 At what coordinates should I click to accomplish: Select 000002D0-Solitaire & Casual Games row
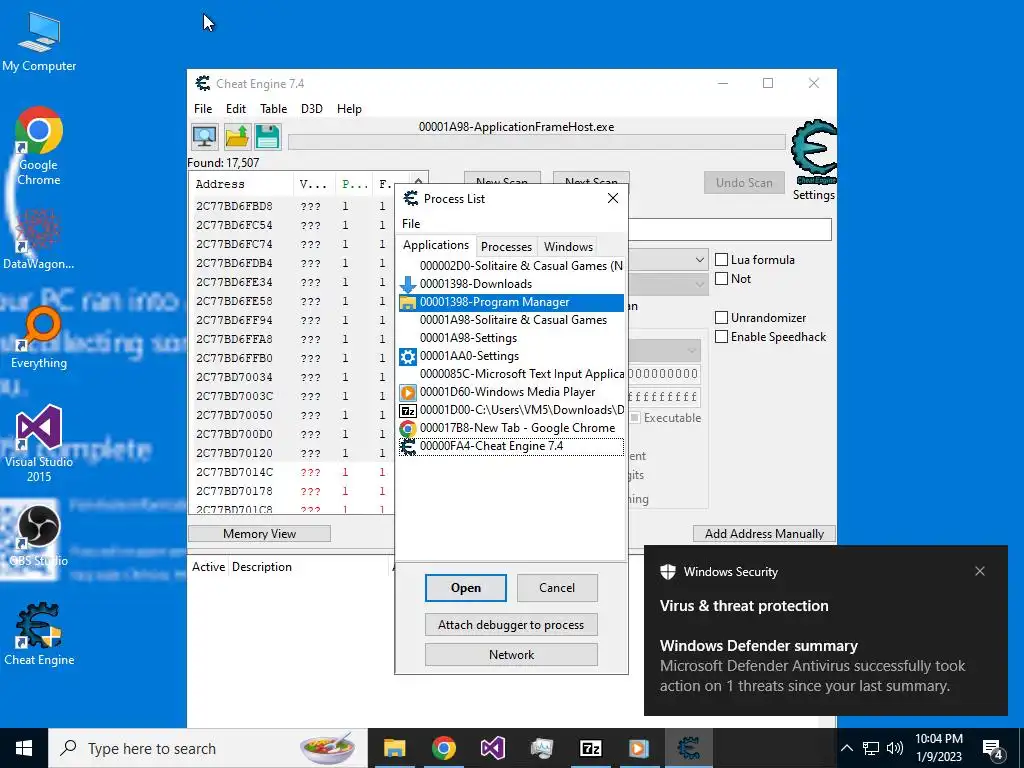(x=511, y=266)
